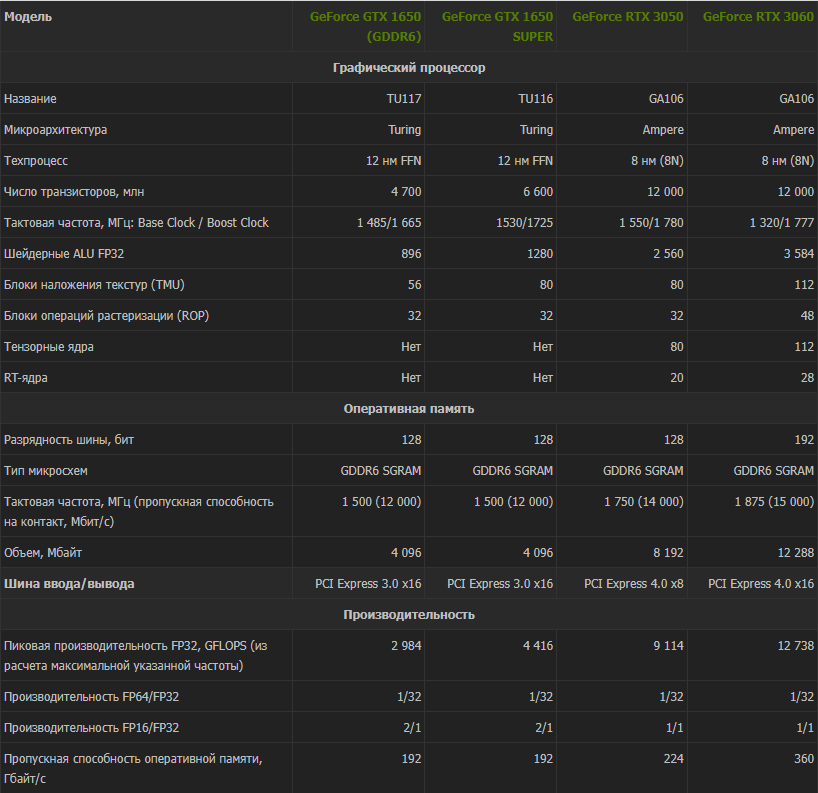Select the 4 416 GFLOPS value
Viewport: 818px width, 793px height.
538,646
